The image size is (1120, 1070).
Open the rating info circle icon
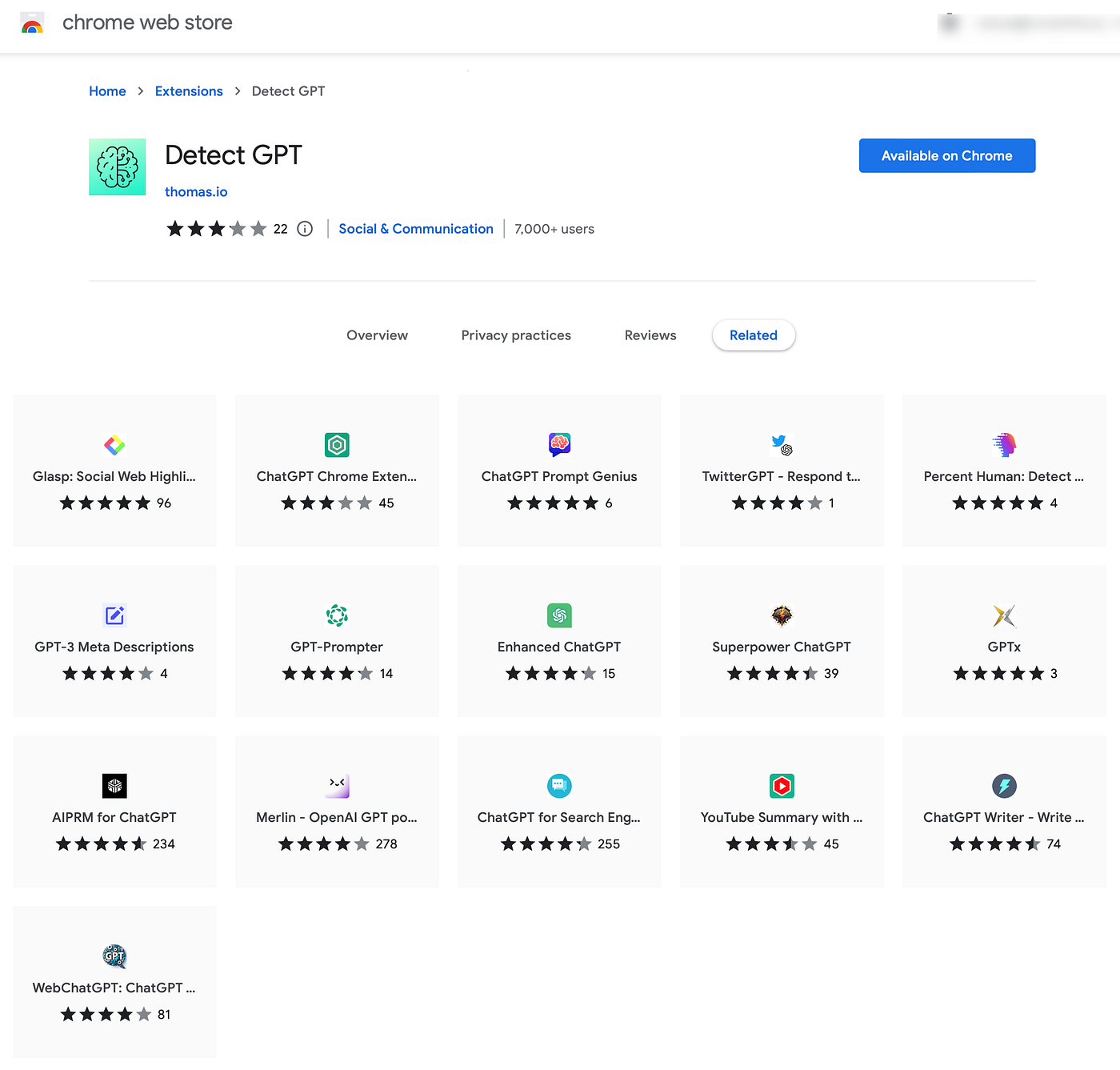click(305, 229)
